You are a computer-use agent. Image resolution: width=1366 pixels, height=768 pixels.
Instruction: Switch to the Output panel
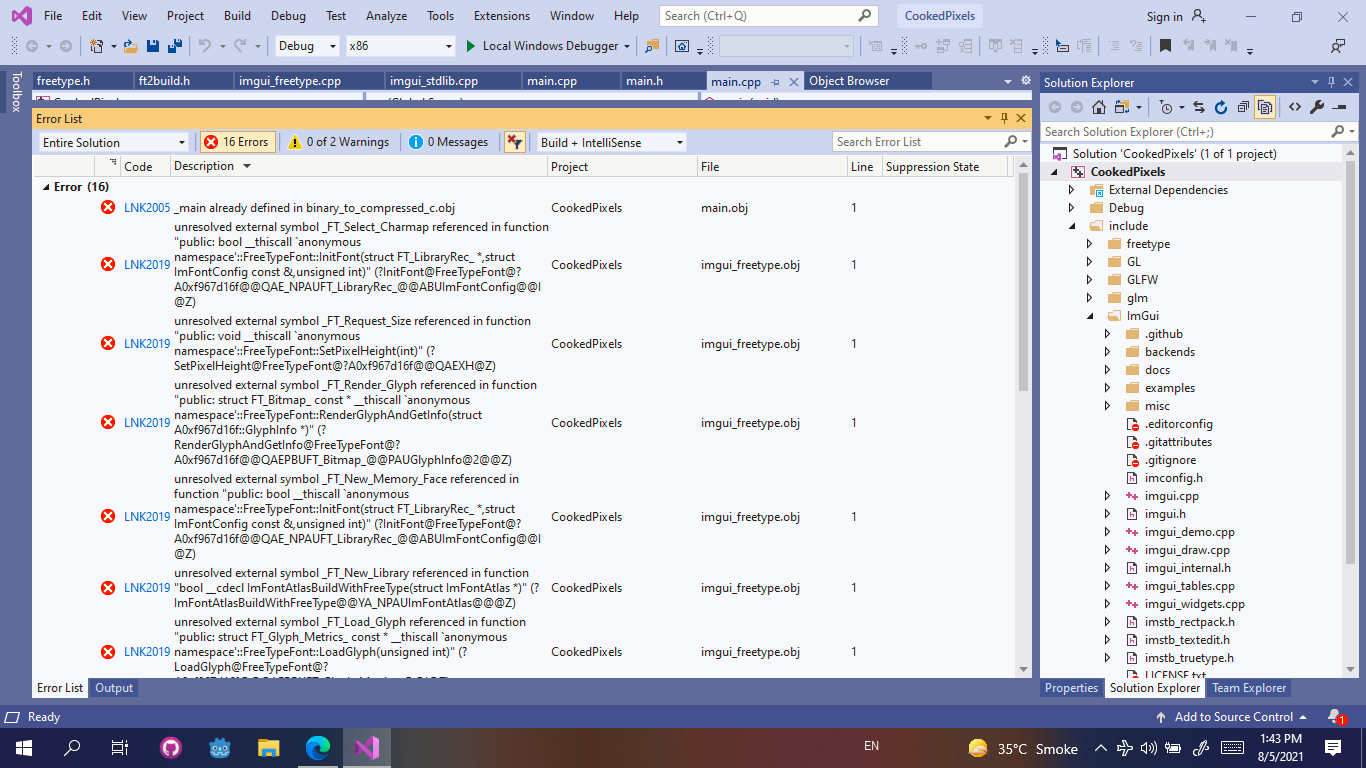(113, 688)
